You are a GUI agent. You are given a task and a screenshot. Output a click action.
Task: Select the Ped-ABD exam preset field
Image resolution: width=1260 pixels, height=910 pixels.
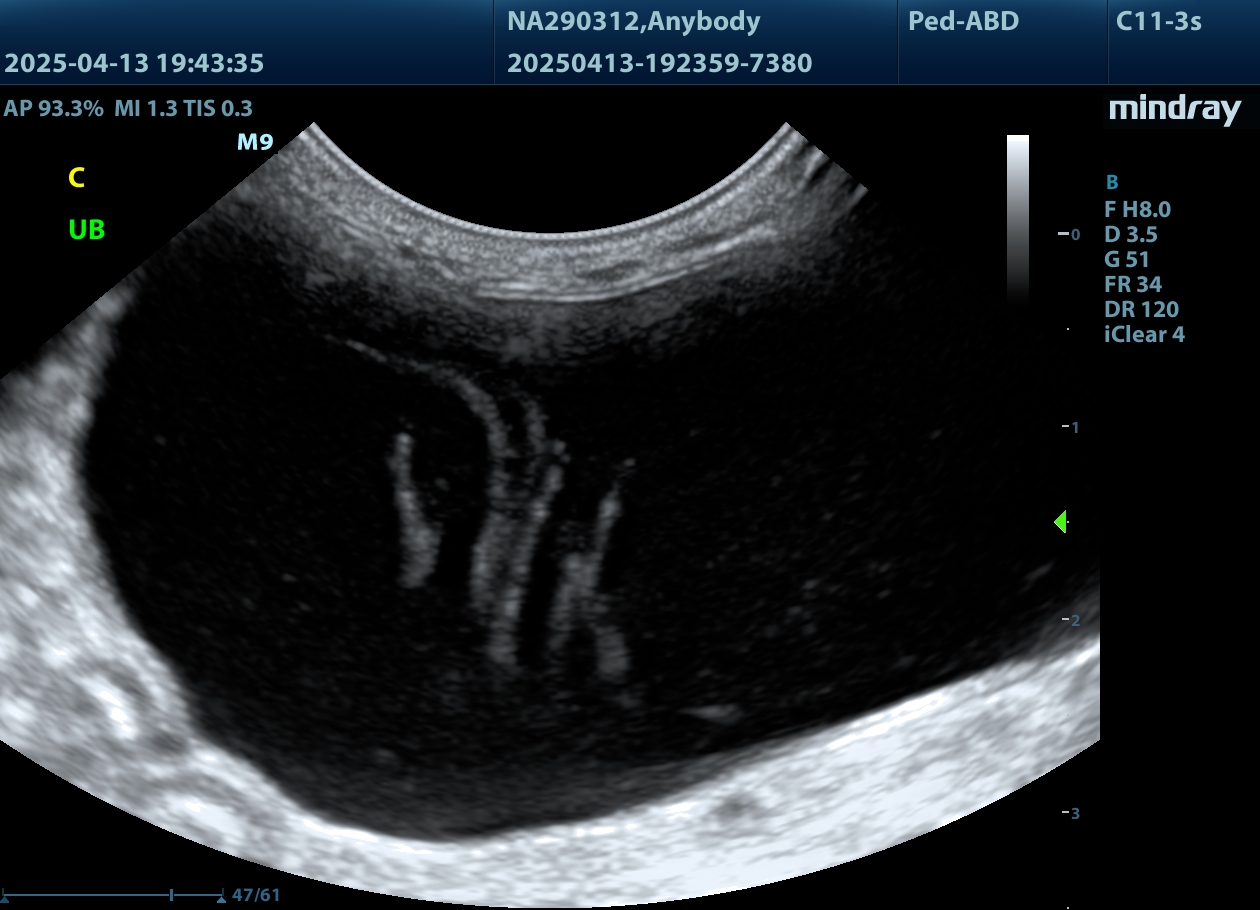[963, 21]
